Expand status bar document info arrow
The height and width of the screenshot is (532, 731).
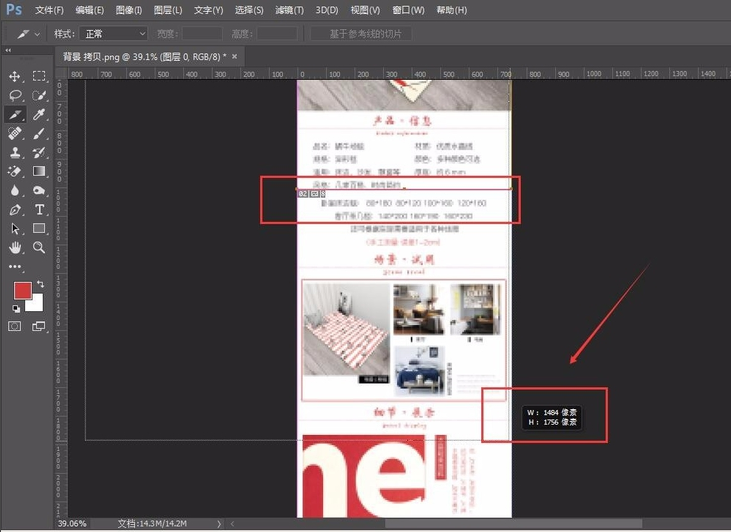220,523
